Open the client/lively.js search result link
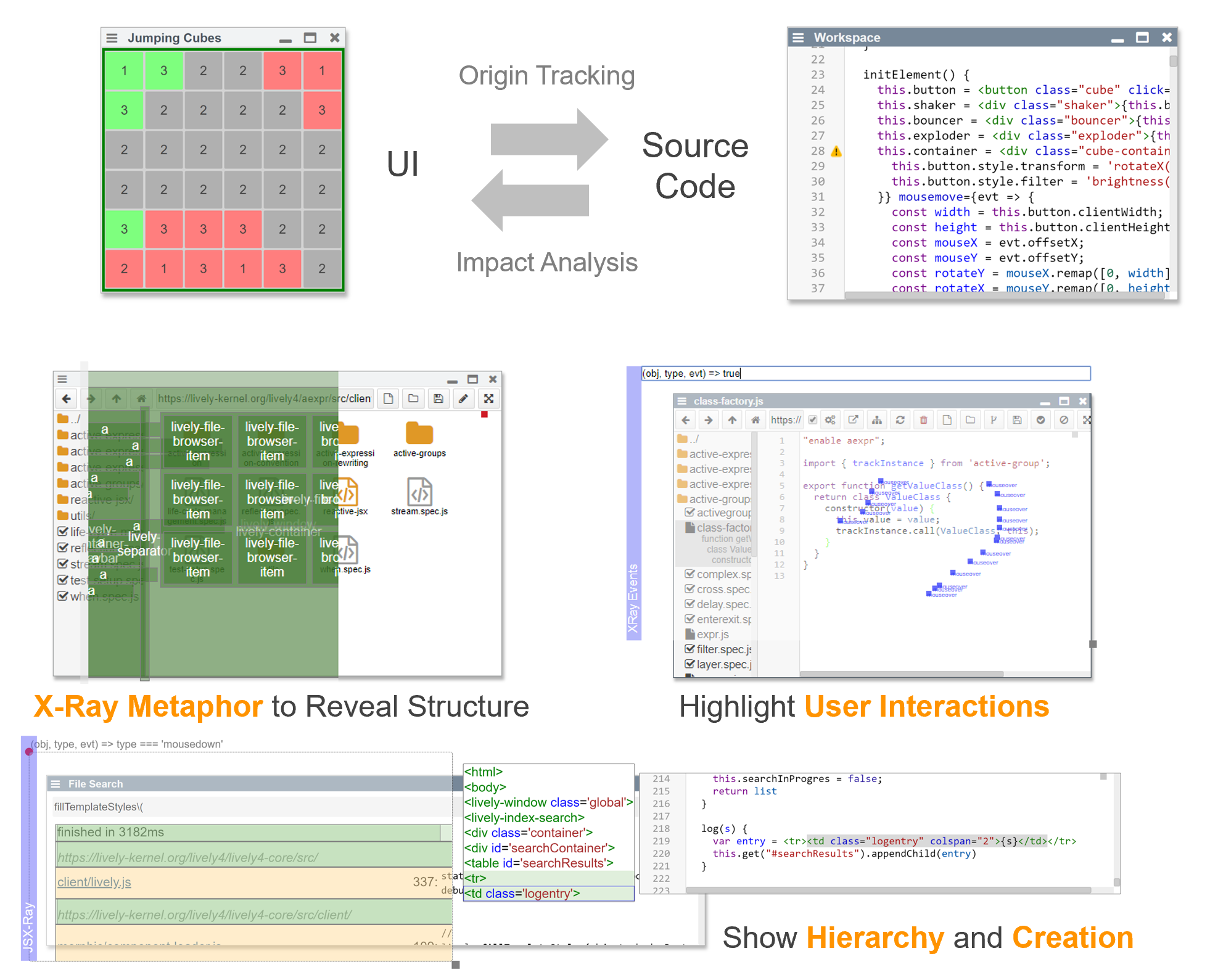Image resolution: width=1210 pixels, height=980 pixels. click(x=94, y=882)
